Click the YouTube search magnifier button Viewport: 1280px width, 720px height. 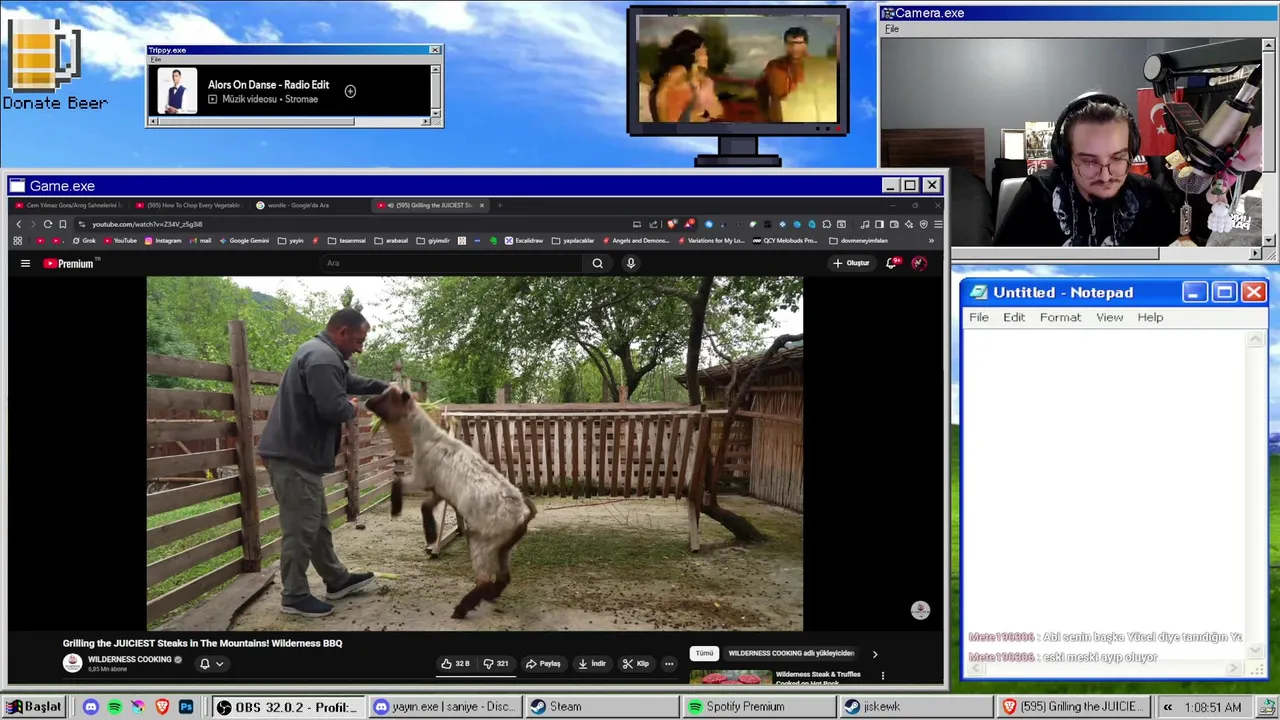[597, 263]
